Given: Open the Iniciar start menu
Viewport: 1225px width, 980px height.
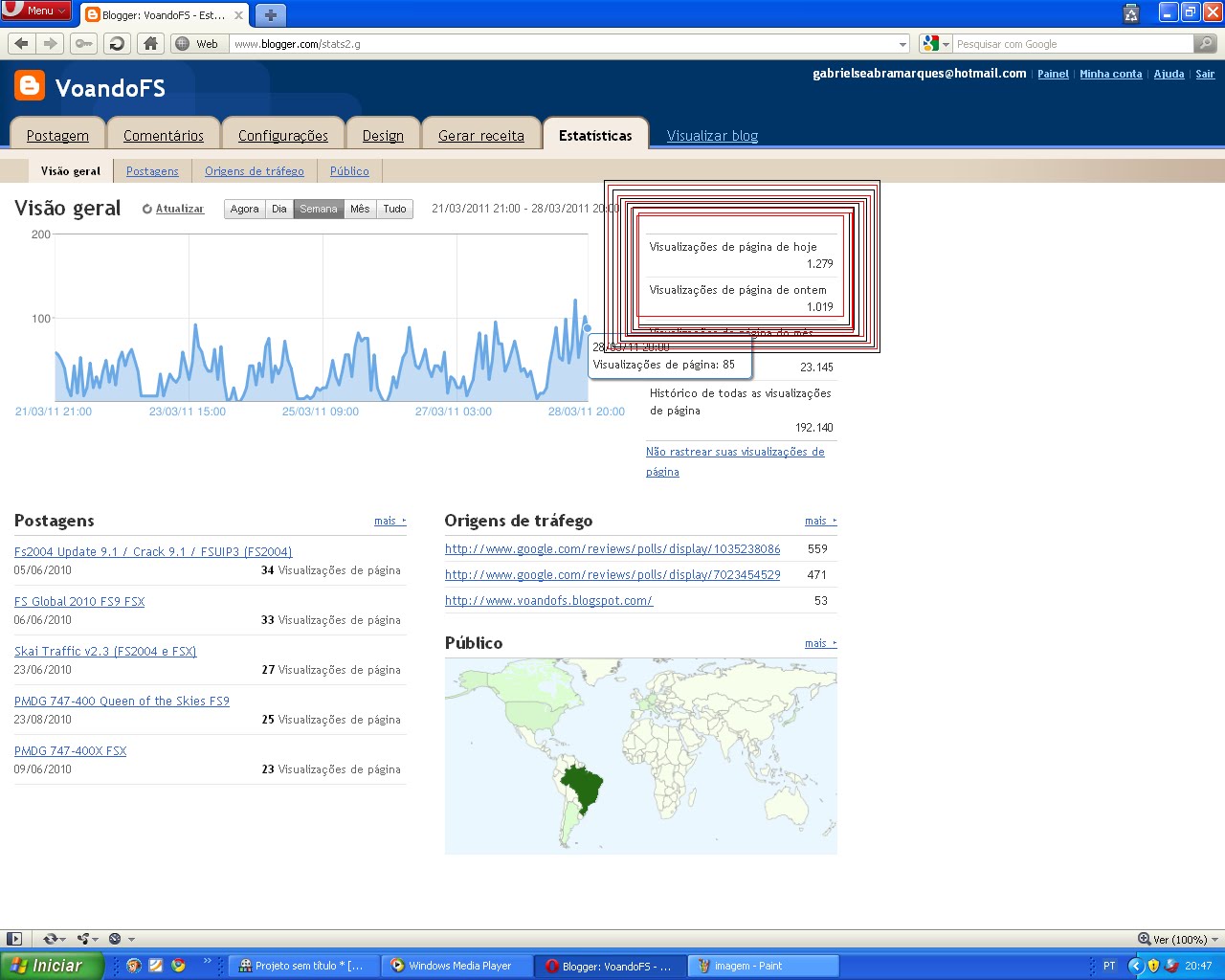Looking at the screenshot, I should tap(51, 966).
